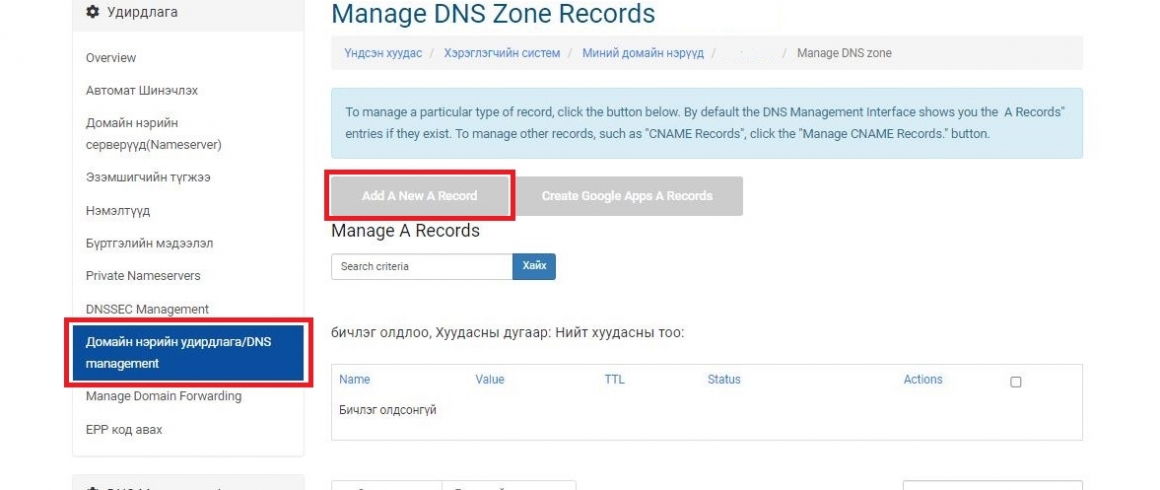Click the Value column header
Image resolution: width=1160 pixels, height=490 pixels.
pyautogui.click(x=490, y=379)
